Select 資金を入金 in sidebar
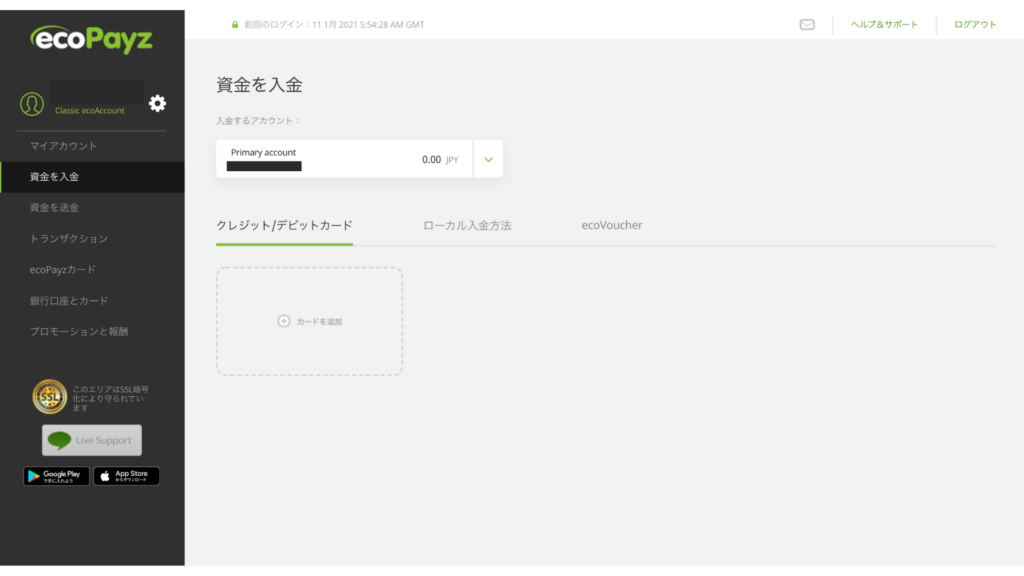The image size is (1024, 576). [92, 177]
